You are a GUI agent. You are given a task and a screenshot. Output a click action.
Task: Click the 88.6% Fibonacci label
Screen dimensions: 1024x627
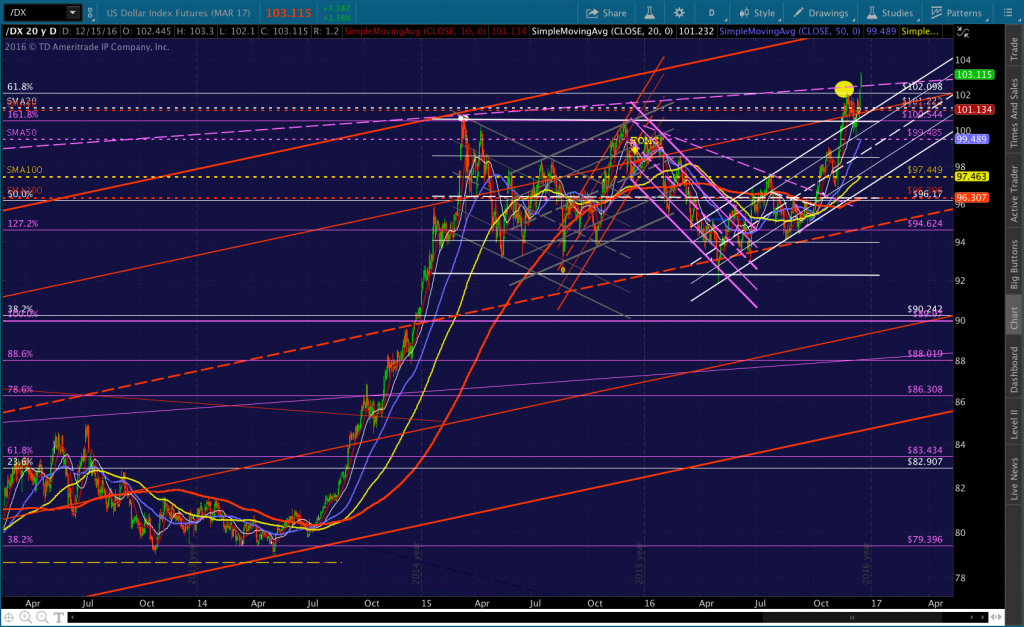(20, 354)
